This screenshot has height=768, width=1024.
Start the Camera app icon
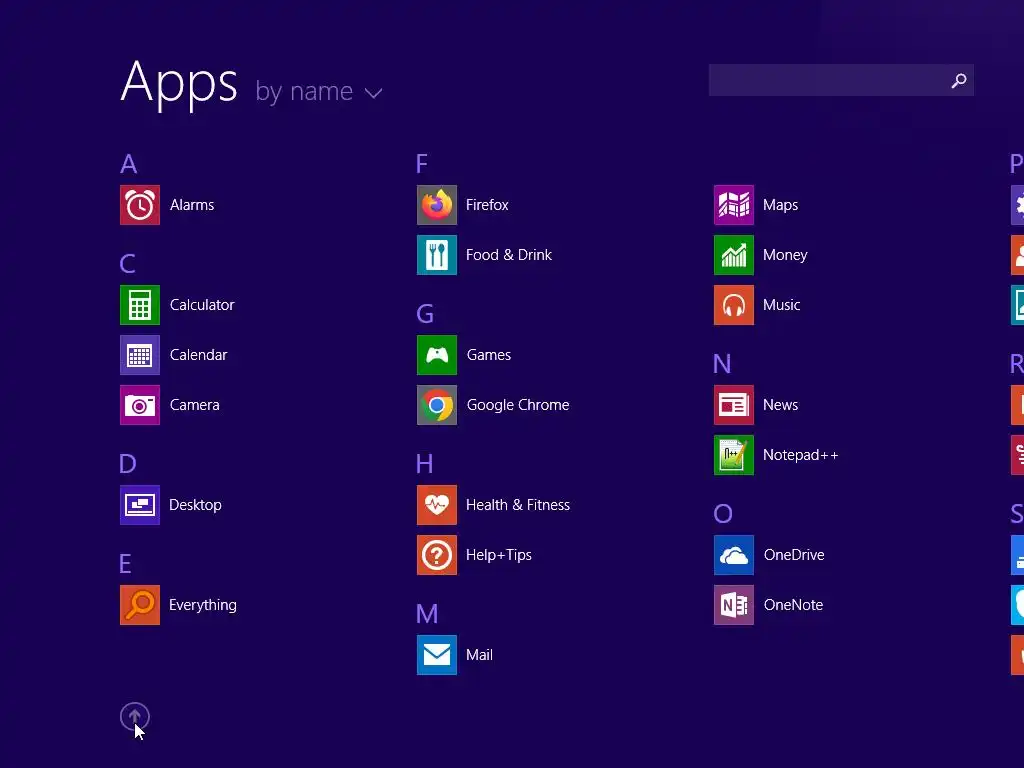tap(140, 405)
